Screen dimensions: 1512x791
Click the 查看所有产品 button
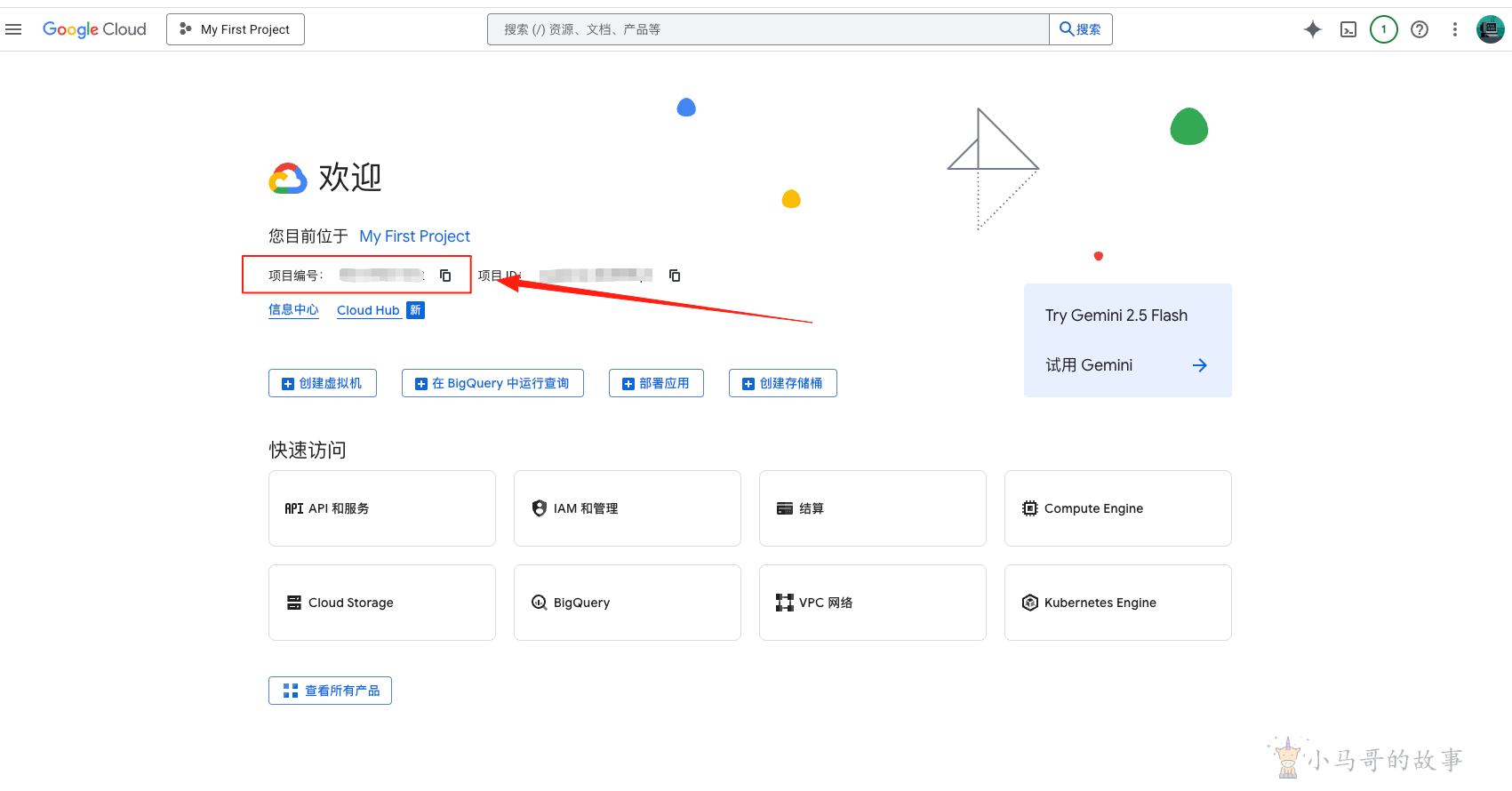pyautogui.click(x=330, y=691)
